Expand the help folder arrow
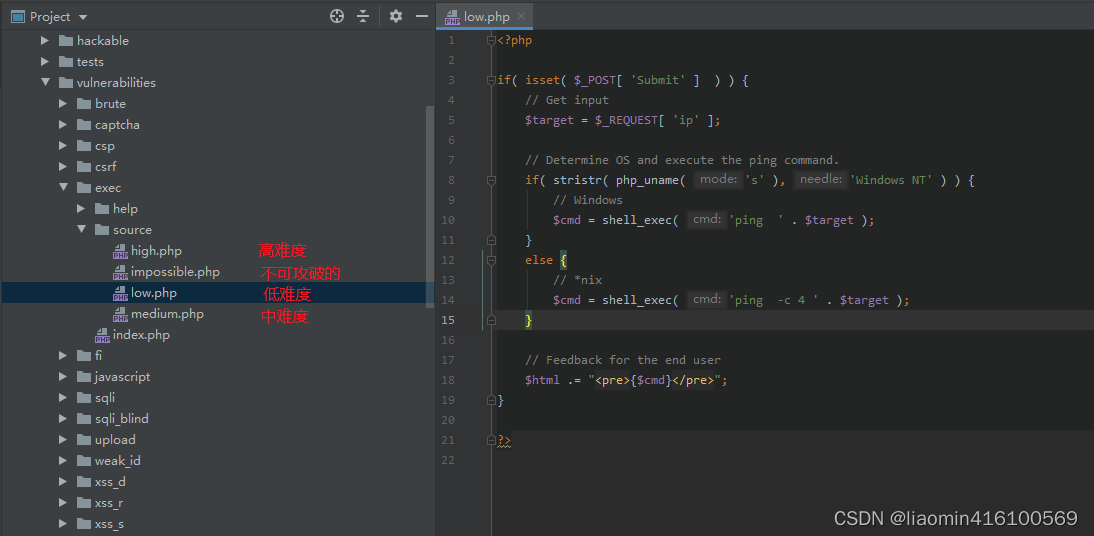The width and height of the screenshot is (1094, 536). (81, 209)
